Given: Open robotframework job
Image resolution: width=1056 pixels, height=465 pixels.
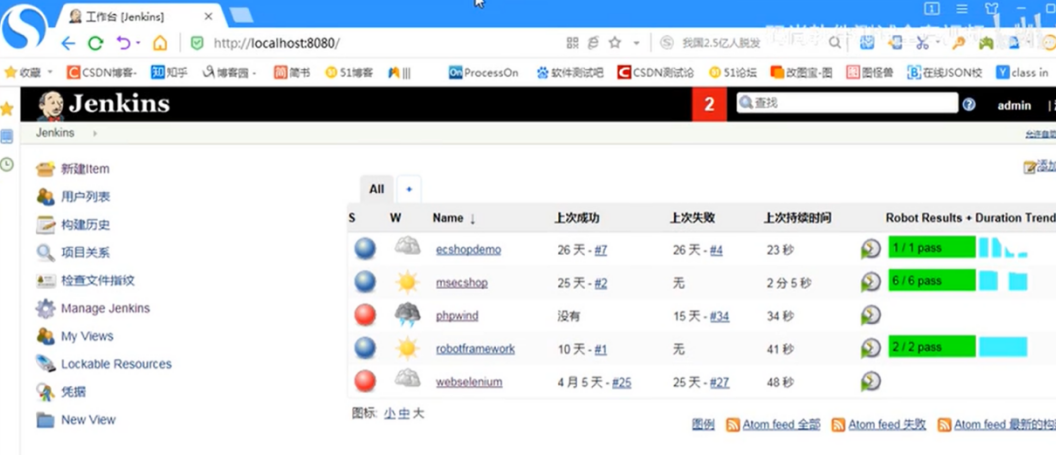Looking at the screenshot, I should click(x=475, y=348).
